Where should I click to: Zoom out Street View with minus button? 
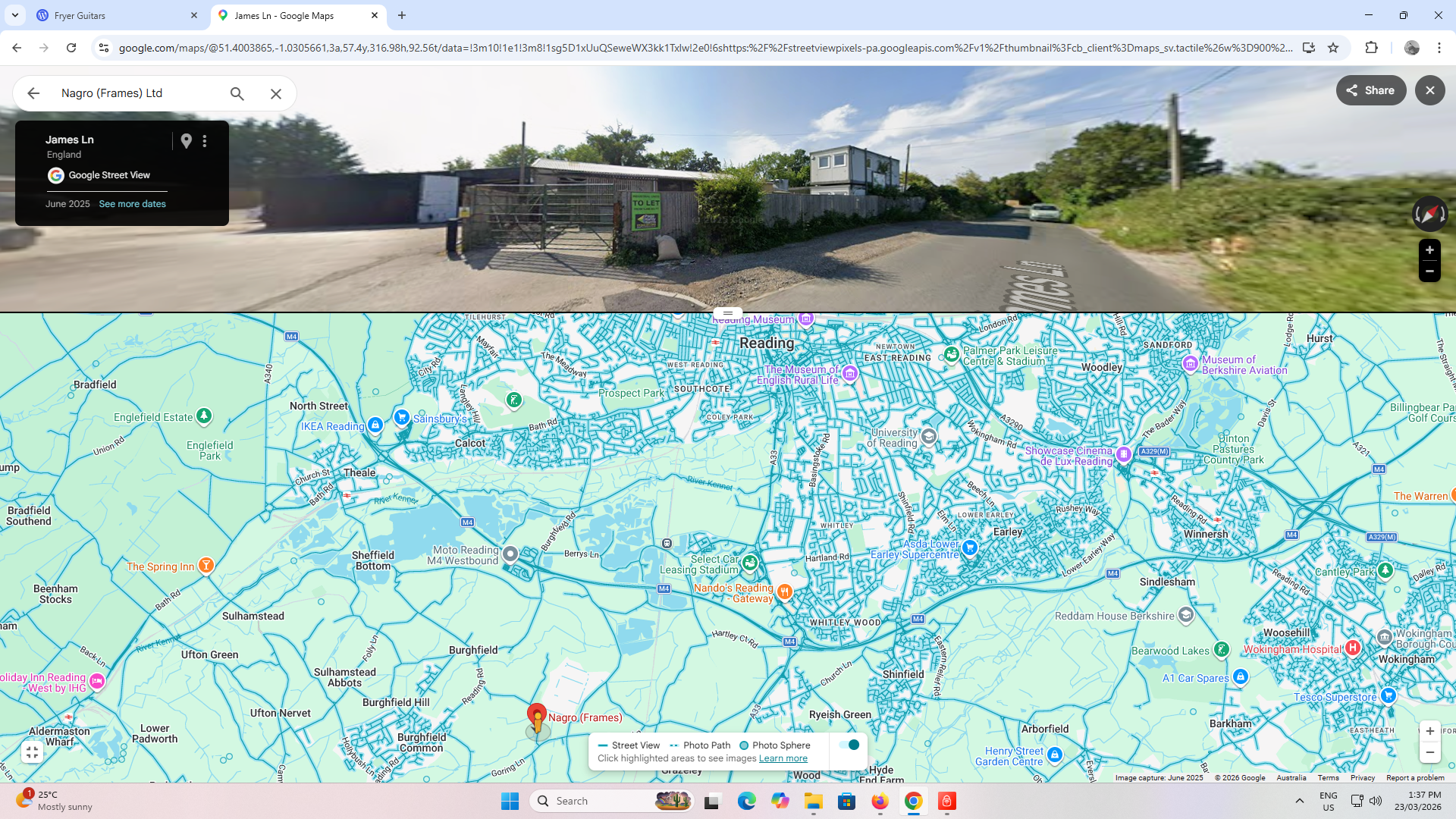click(x=1429, y=271)
